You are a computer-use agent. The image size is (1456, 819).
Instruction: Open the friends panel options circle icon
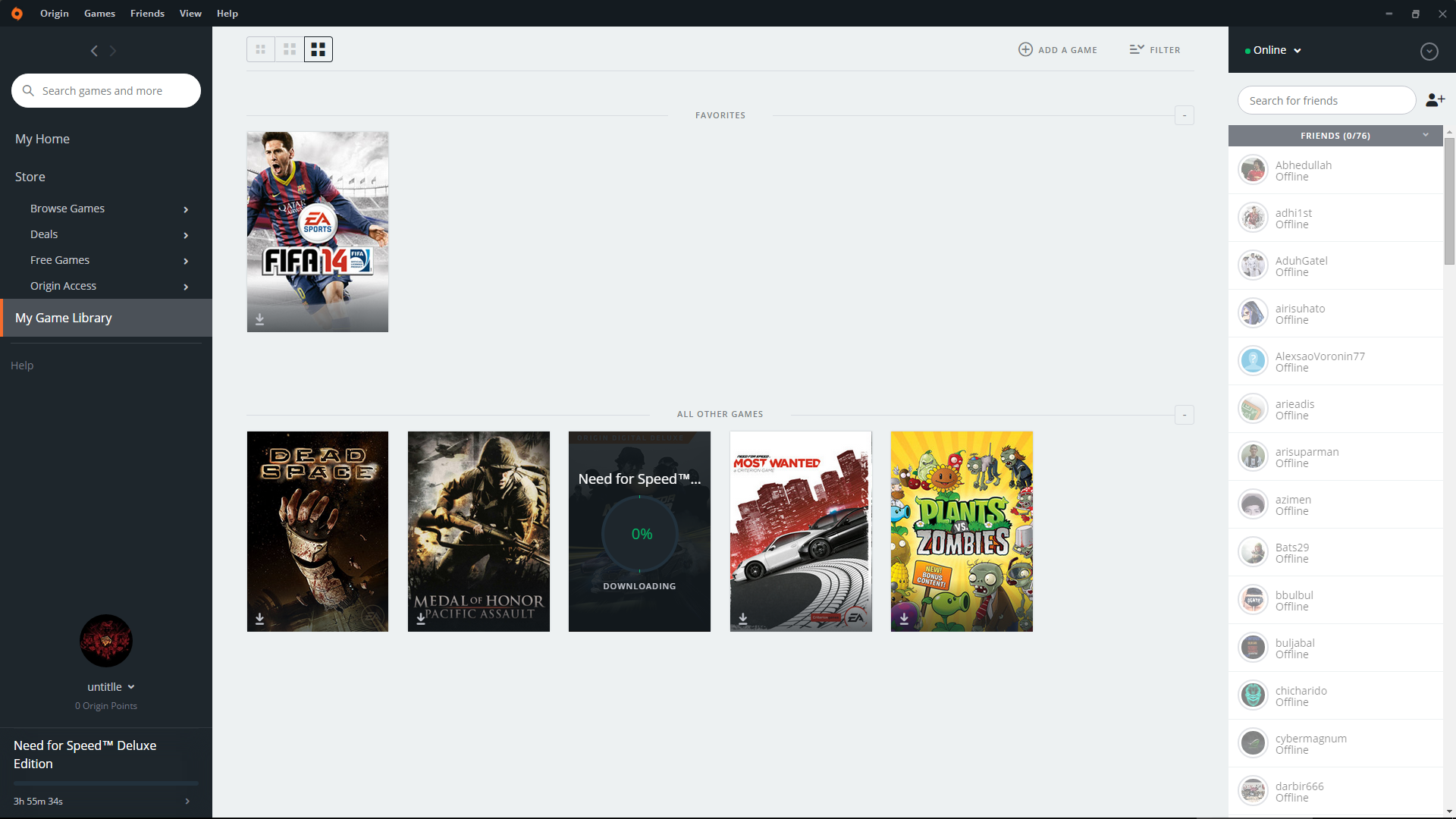tap(1429, 51)
